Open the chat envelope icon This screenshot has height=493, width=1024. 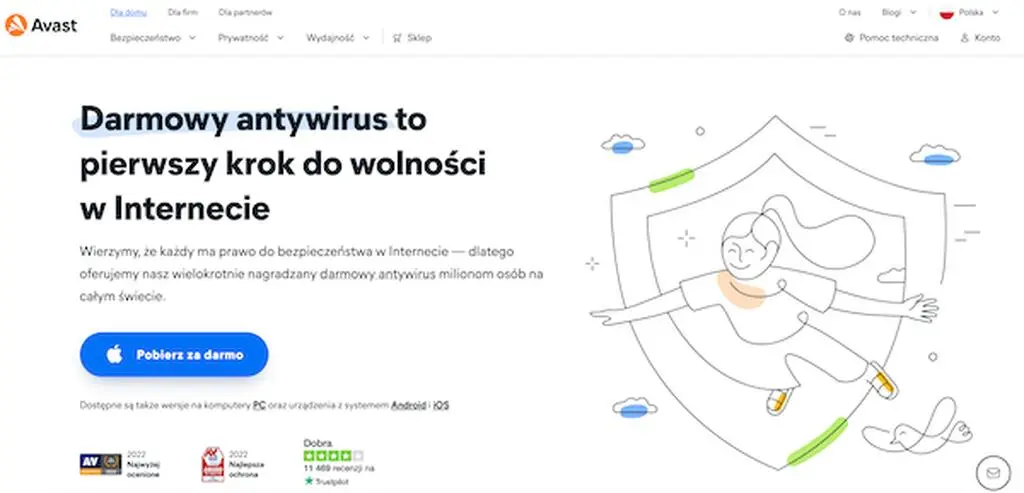tap(993, 471)
